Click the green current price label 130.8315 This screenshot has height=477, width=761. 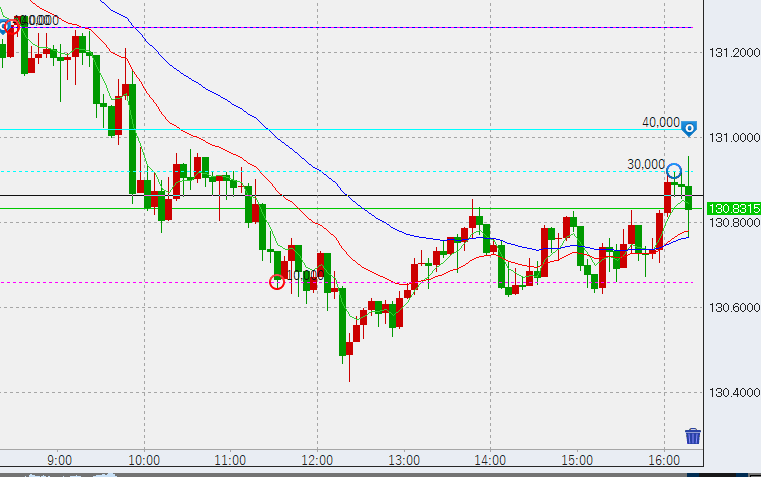[x=733, y=208]
